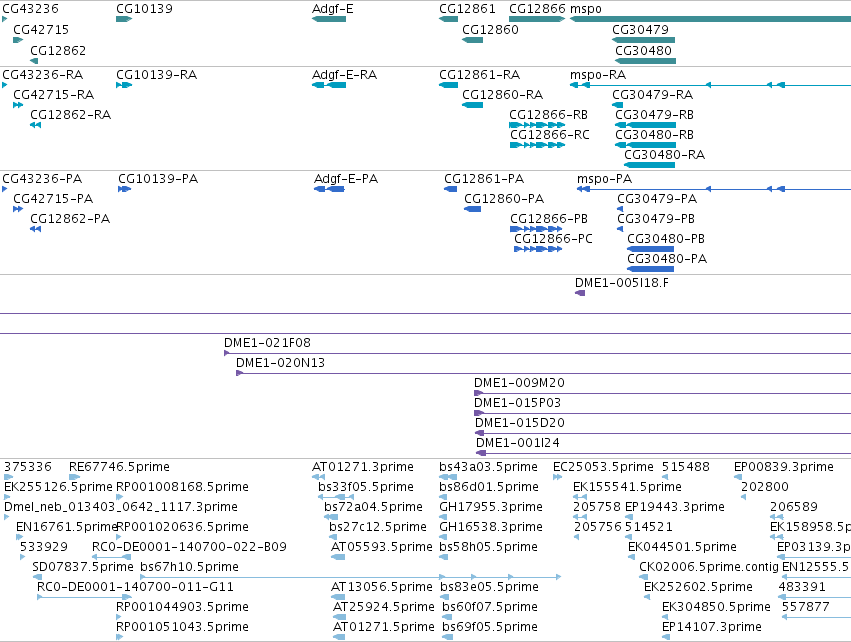
Task: Click the DME1-009M20 clone arrow glyph
Action: coord(479,393)
